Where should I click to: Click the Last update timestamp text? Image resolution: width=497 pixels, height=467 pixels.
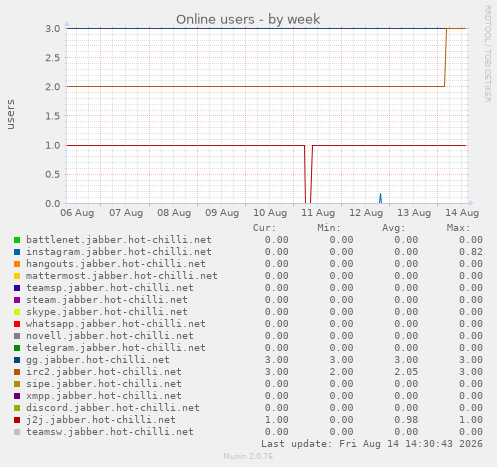(x=372, y=444)
